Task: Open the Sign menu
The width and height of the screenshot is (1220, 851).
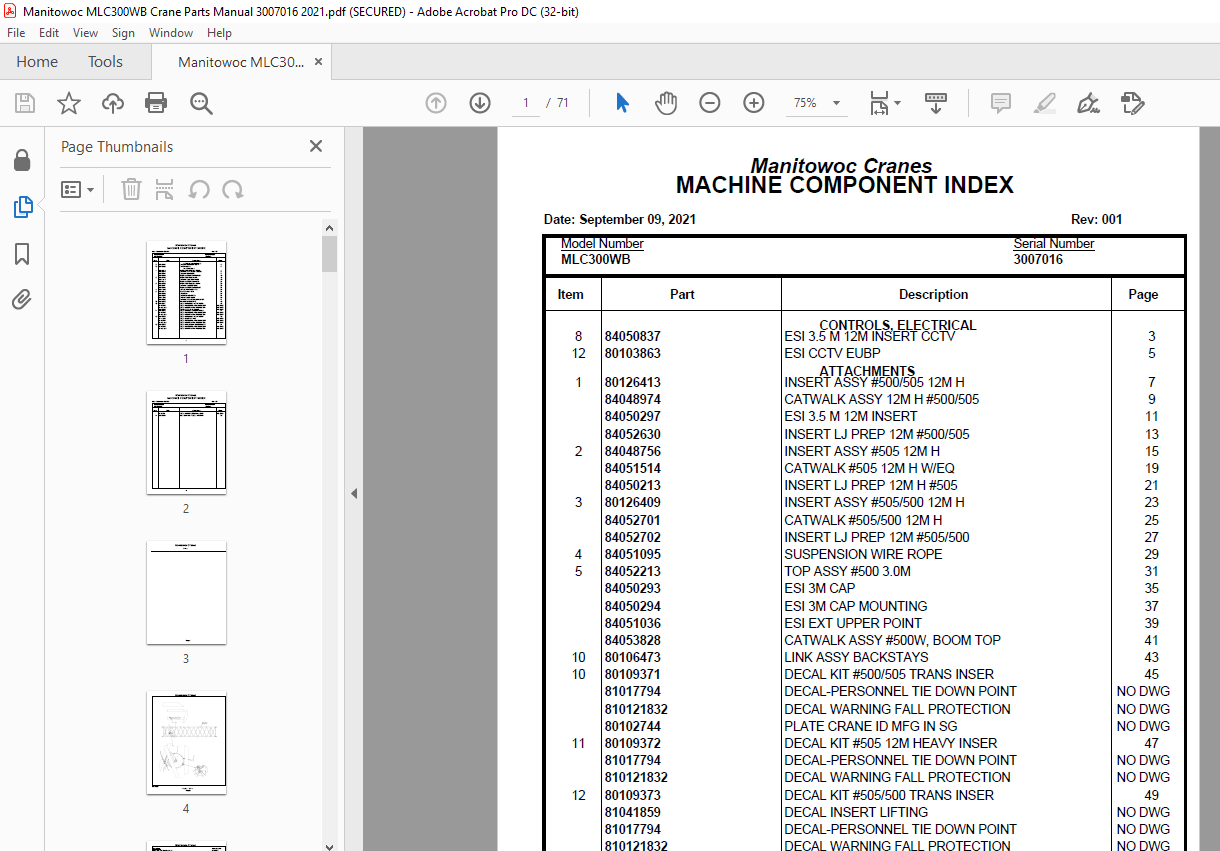Action: [123, 33]
